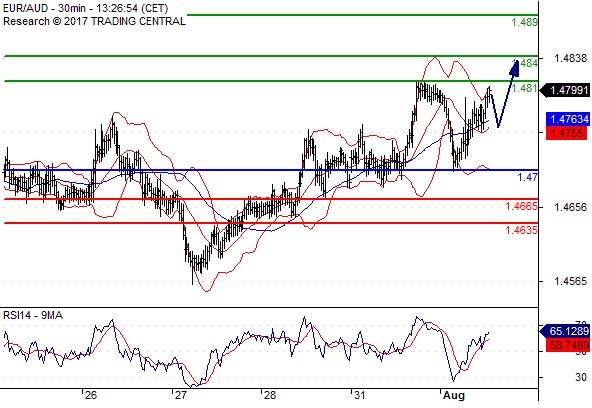Click the date label 31 on time axis
The image size is (592, 408).
pyautogui.click(x=359, y=396)
